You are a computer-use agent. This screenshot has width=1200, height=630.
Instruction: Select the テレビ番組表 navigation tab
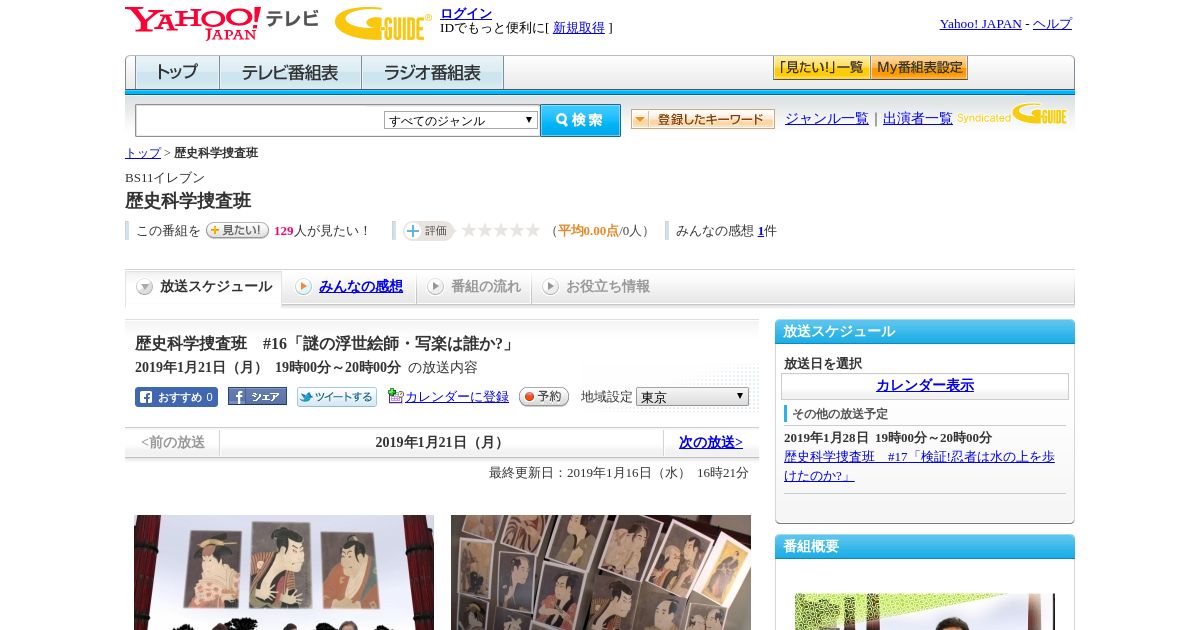(x=290, y=73)
